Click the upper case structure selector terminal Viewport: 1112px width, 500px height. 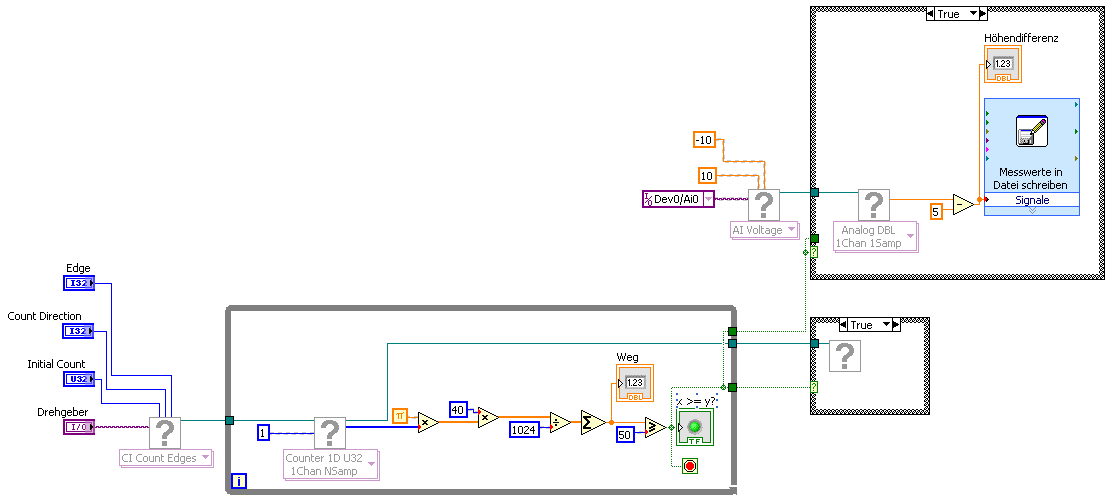pyautogui.click(x=815, y=252)
